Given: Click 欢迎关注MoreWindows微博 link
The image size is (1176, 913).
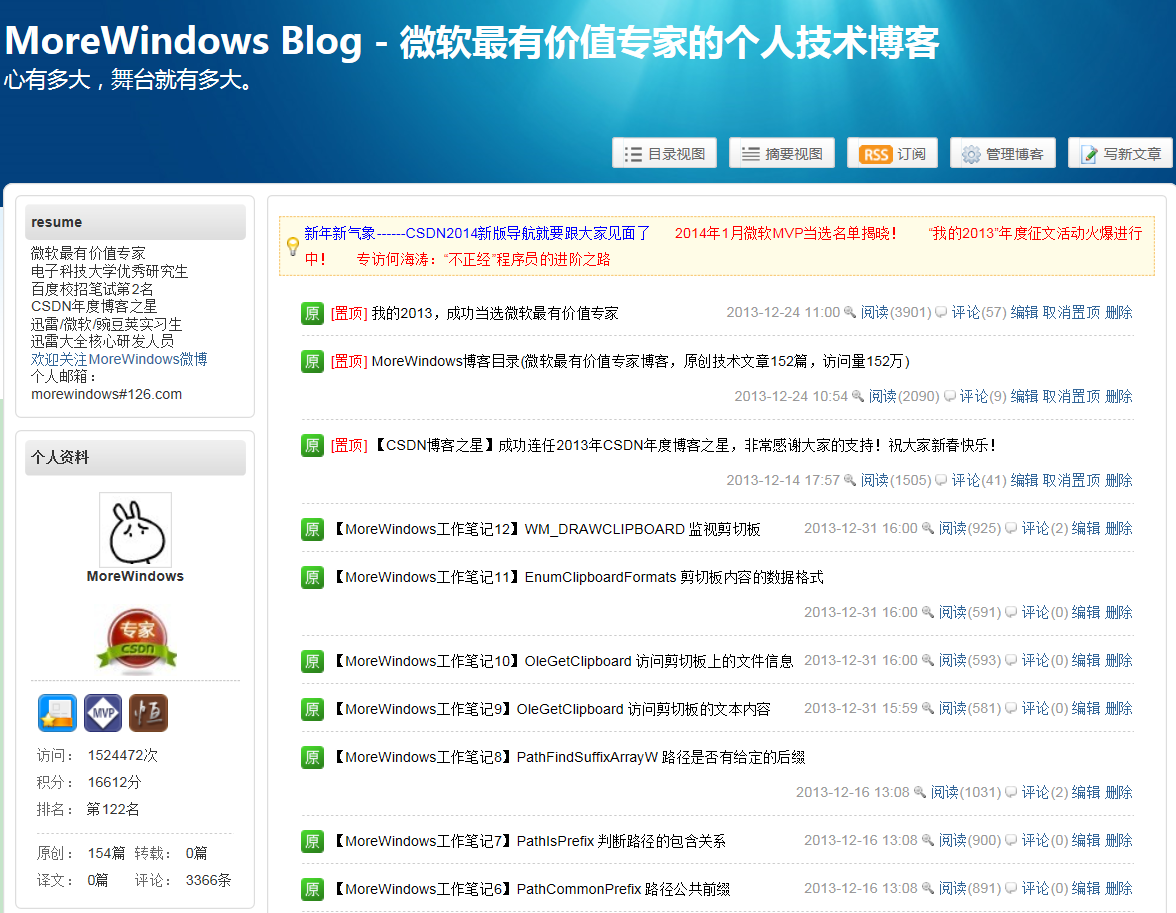Looking at the screenshot, I should [x=118, y=359].
